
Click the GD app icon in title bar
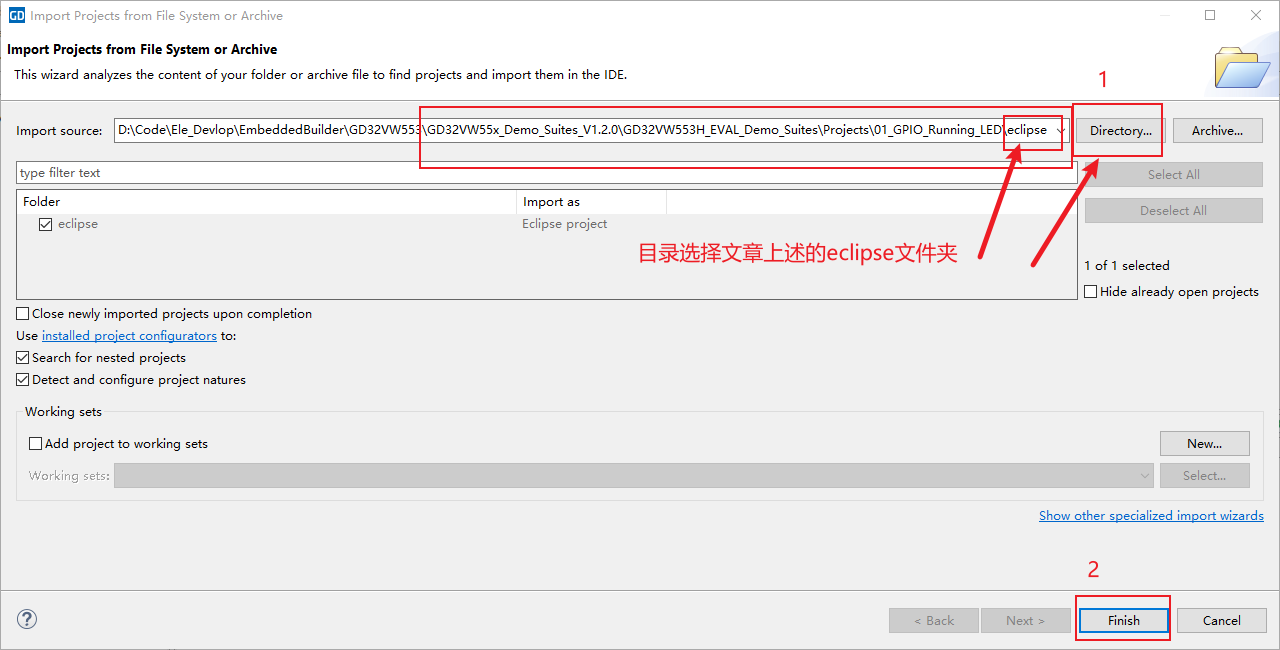tap(16, 15)
